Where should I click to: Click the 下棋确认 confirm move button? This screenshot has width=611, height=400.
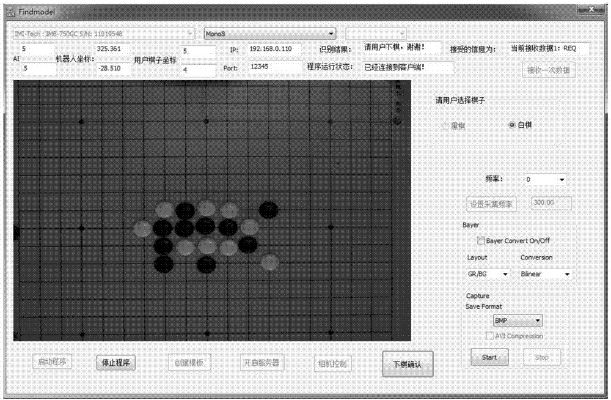click(407, 364)
